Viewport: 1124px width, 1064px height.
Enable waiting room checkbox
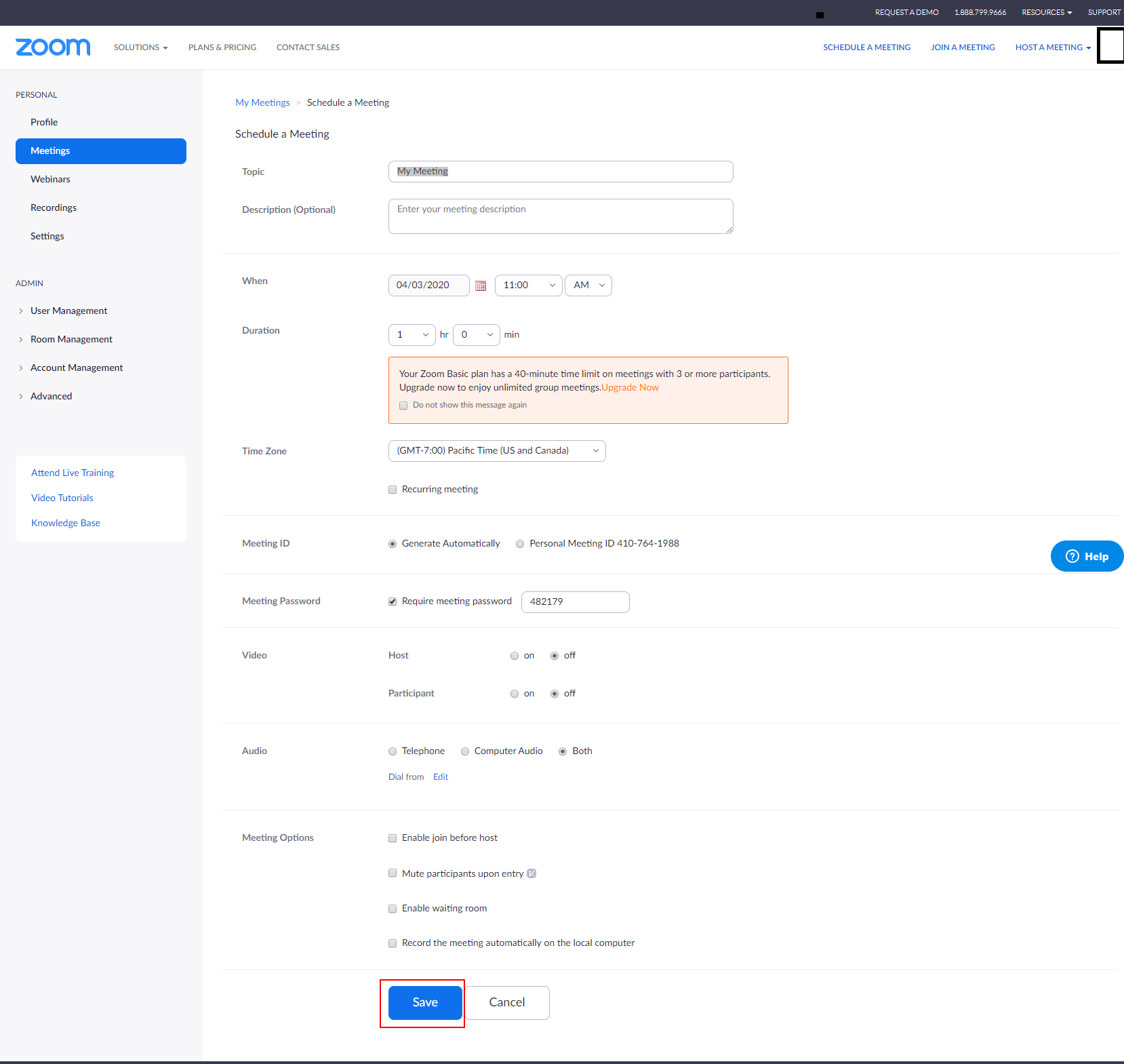pos(393,909)
